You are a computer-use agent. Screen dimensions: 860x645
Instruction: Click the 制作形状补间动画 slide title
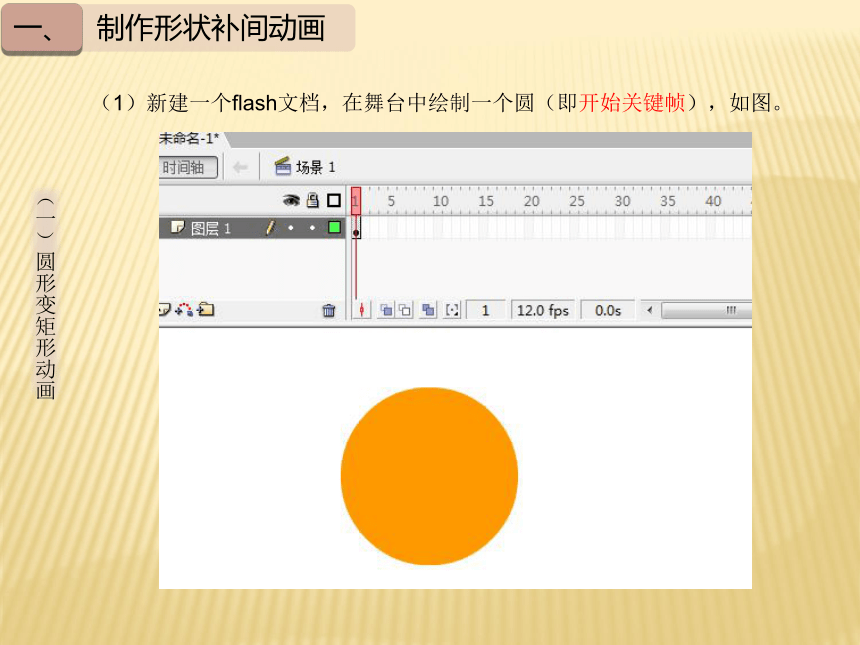[x=211, y=28]
